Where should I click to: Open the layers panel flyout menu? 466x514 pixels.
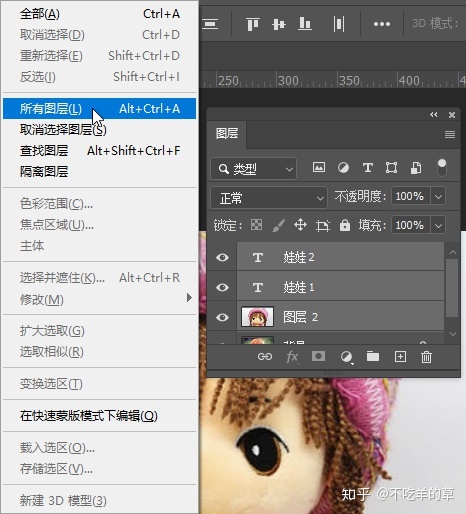tap(450, 134)
